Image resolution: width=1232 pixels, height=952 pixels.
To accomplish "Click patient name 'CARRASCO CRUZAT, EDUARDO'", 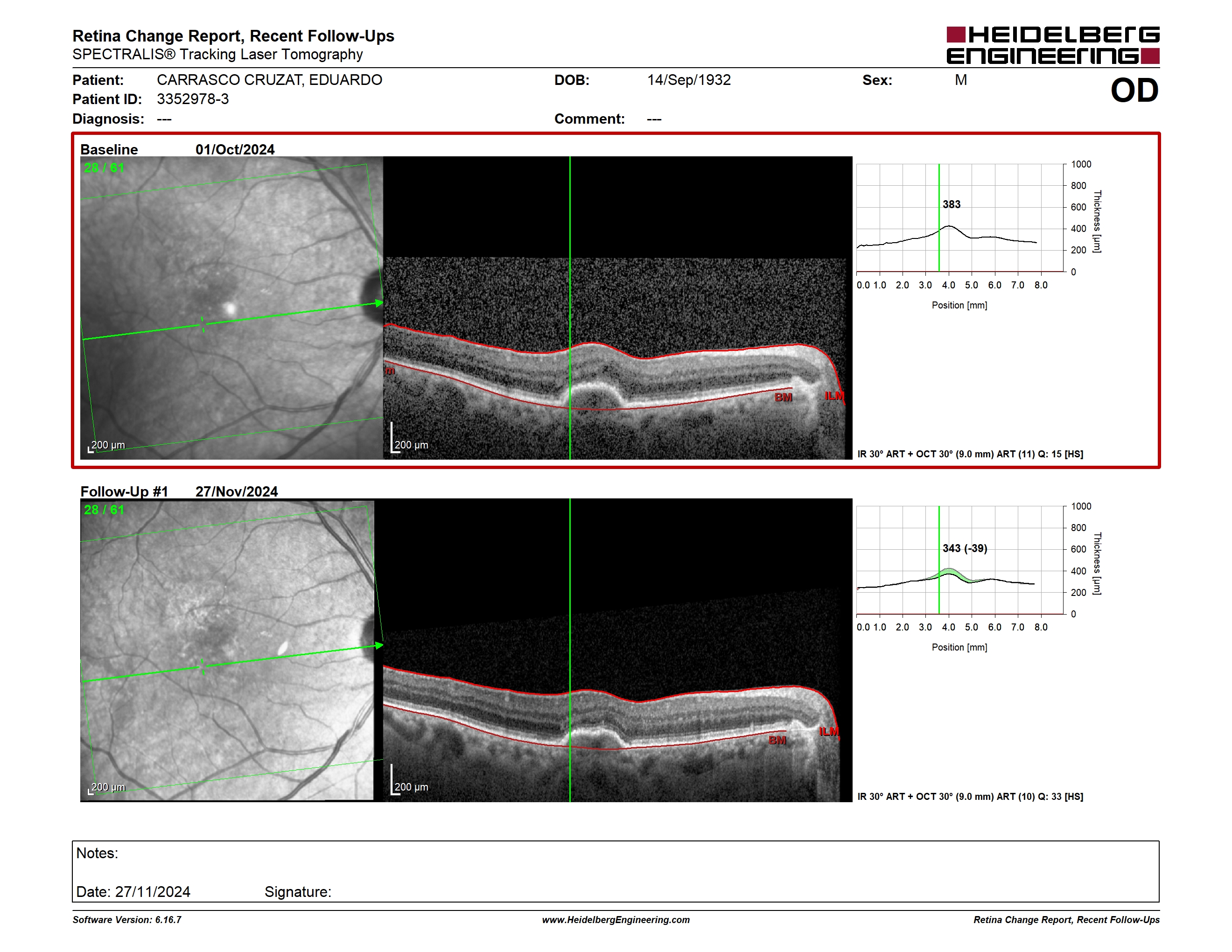I will 269,80.
